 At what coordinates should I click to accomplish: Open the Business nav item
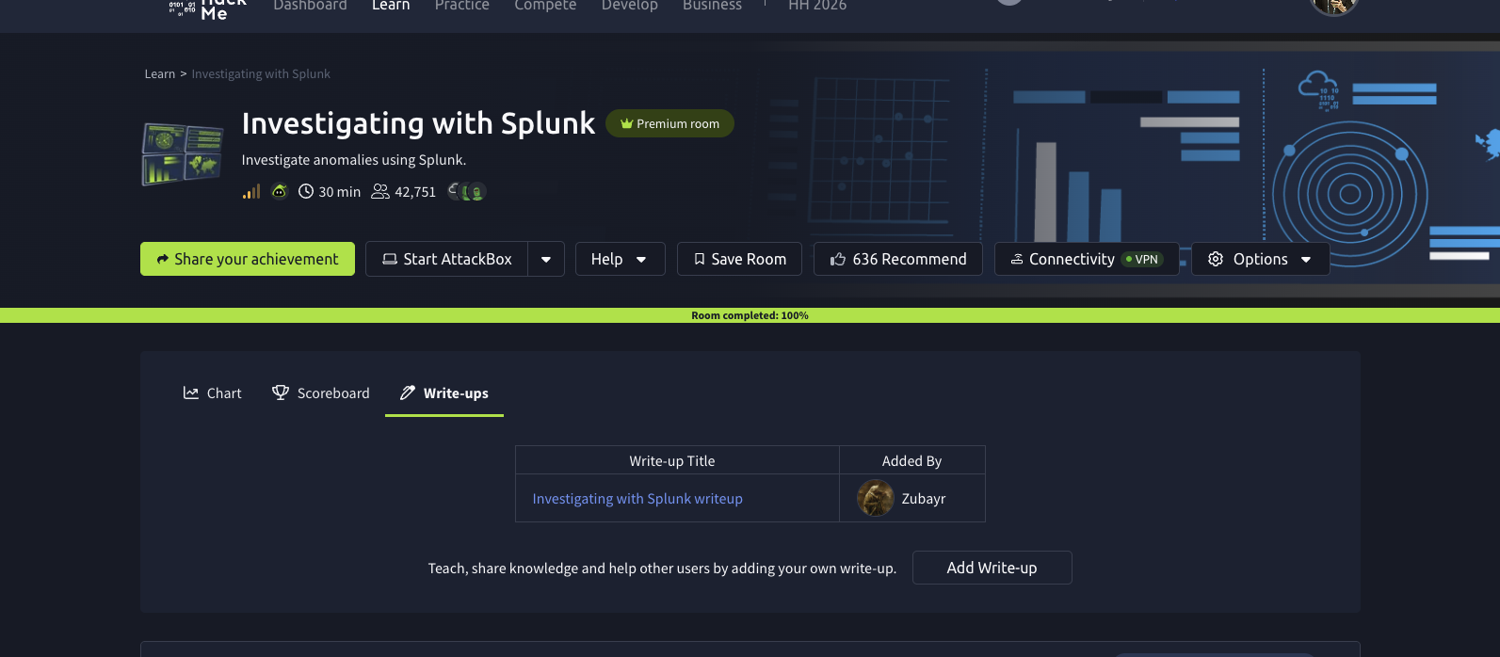pos(712,6)
